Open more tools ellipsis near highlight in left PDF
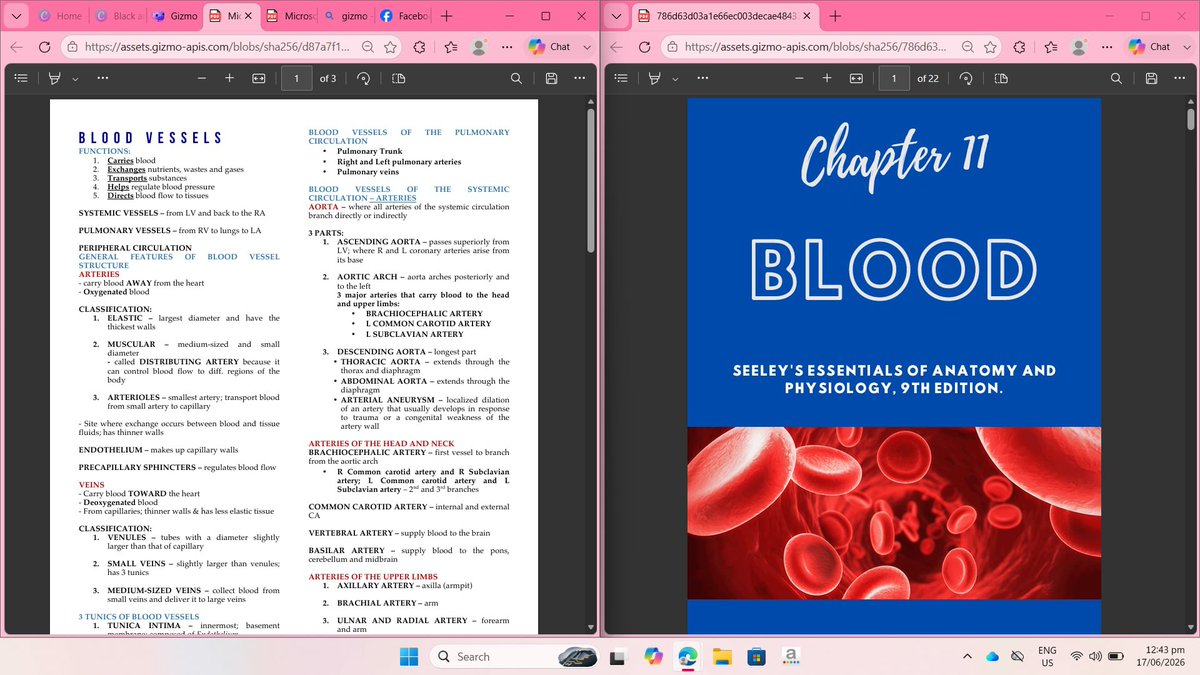1200x675 pixels. pyautogui.click(x=102, y=78)
